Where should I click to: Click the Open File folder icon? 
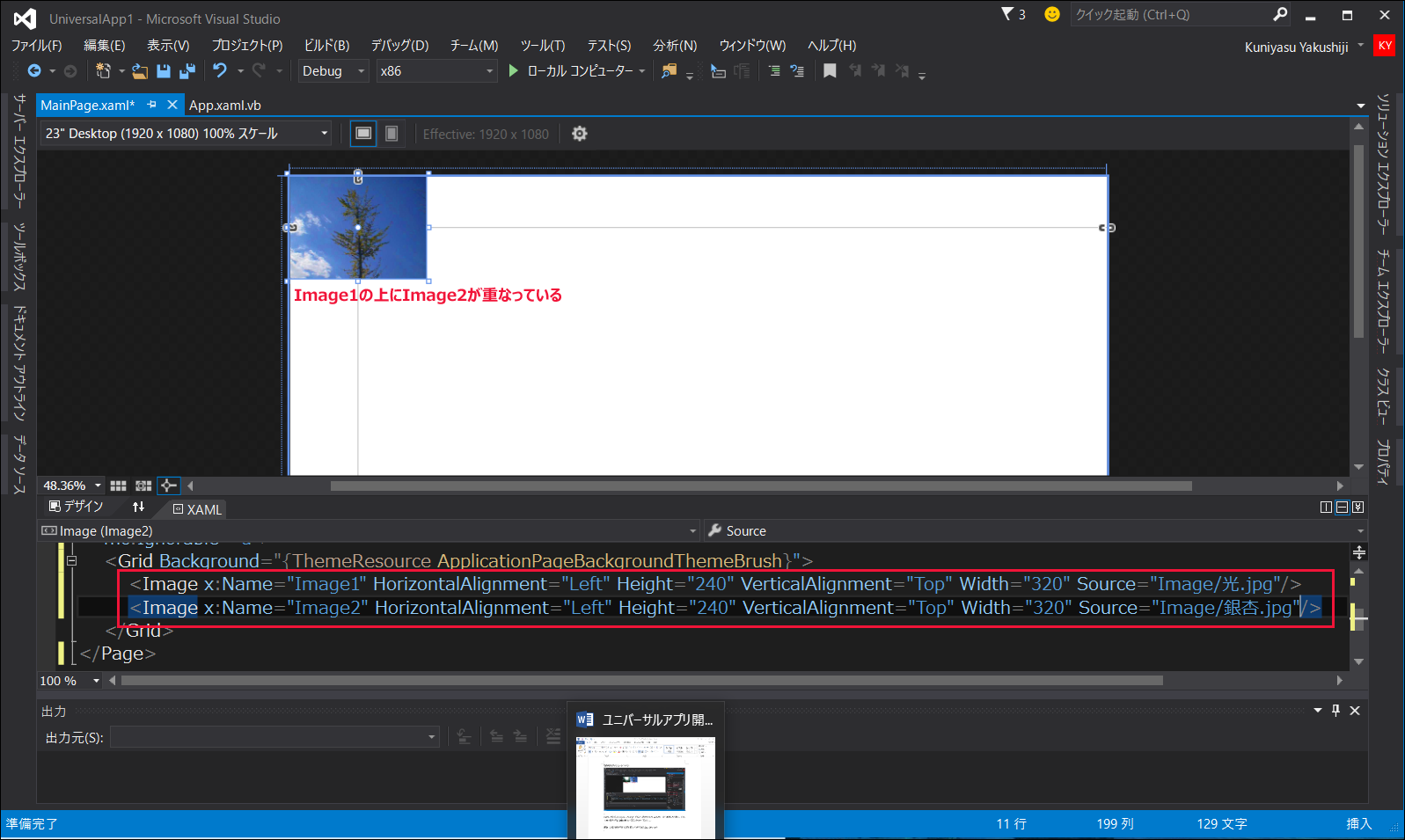pos(140,71)
